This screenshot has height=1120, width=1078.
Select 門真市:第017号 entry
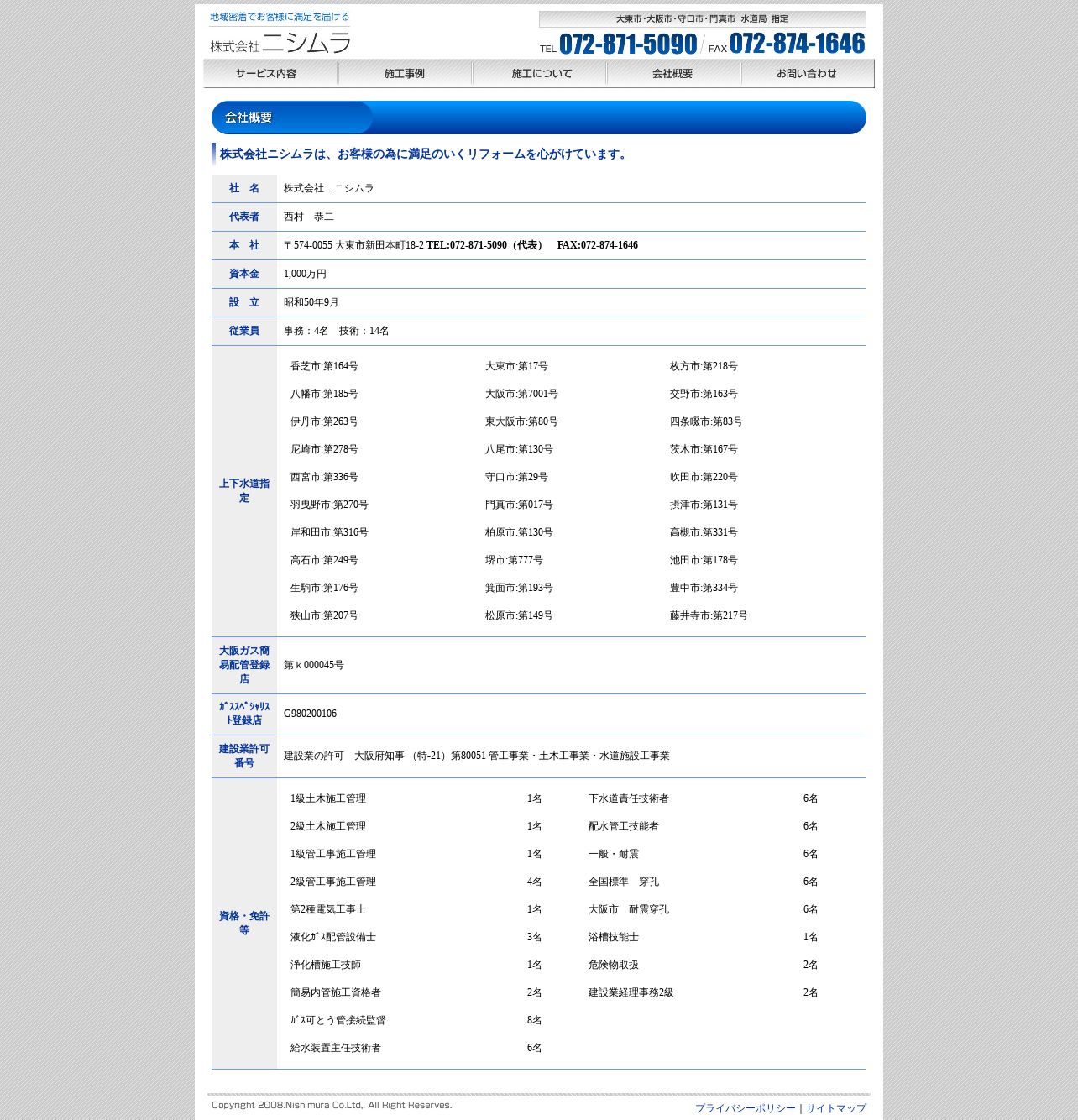click(519, 505)
